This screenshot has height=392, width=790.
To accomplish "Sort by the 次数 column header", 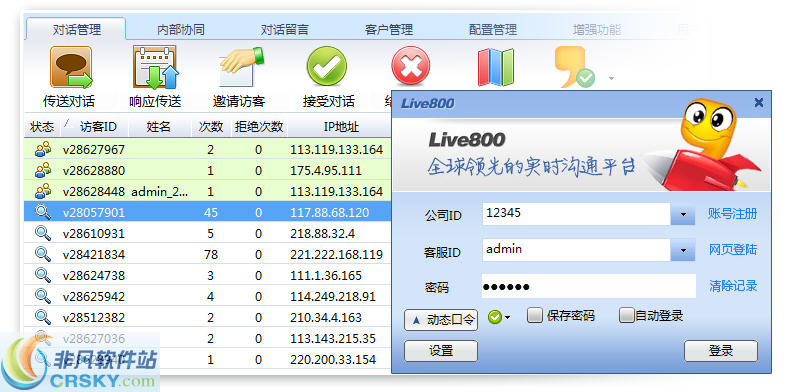I will tap(211, 127).
